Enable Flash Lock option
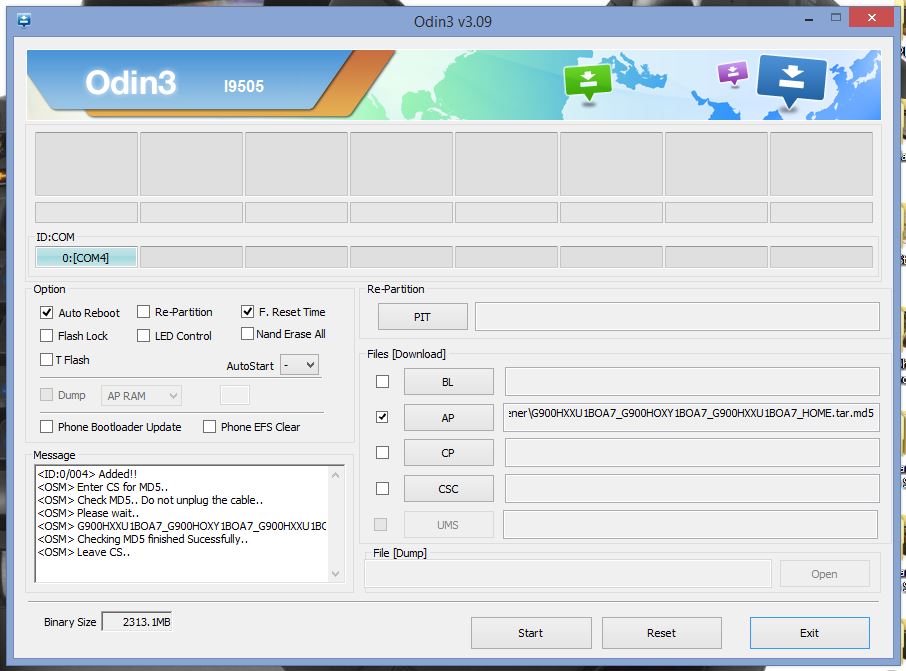The image size is (906, 671). pos(47,336)
